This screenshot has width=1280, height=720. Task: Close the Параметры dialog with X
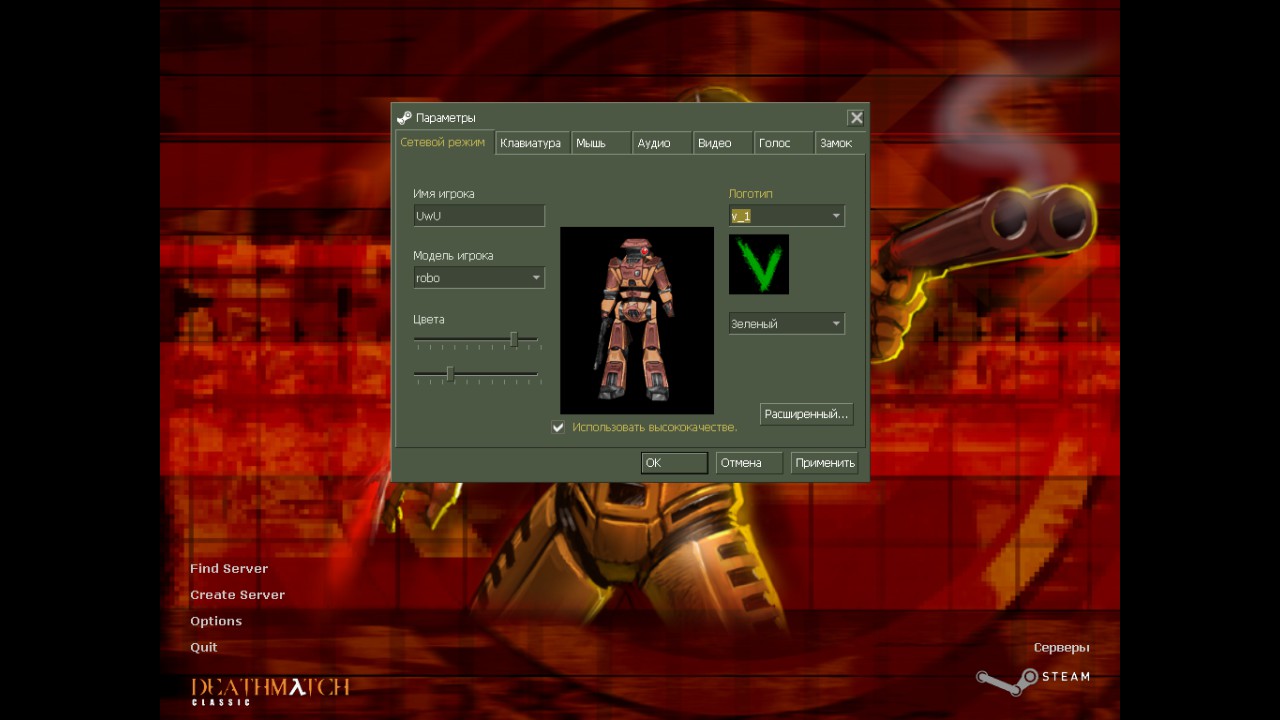tap(856, 118)
